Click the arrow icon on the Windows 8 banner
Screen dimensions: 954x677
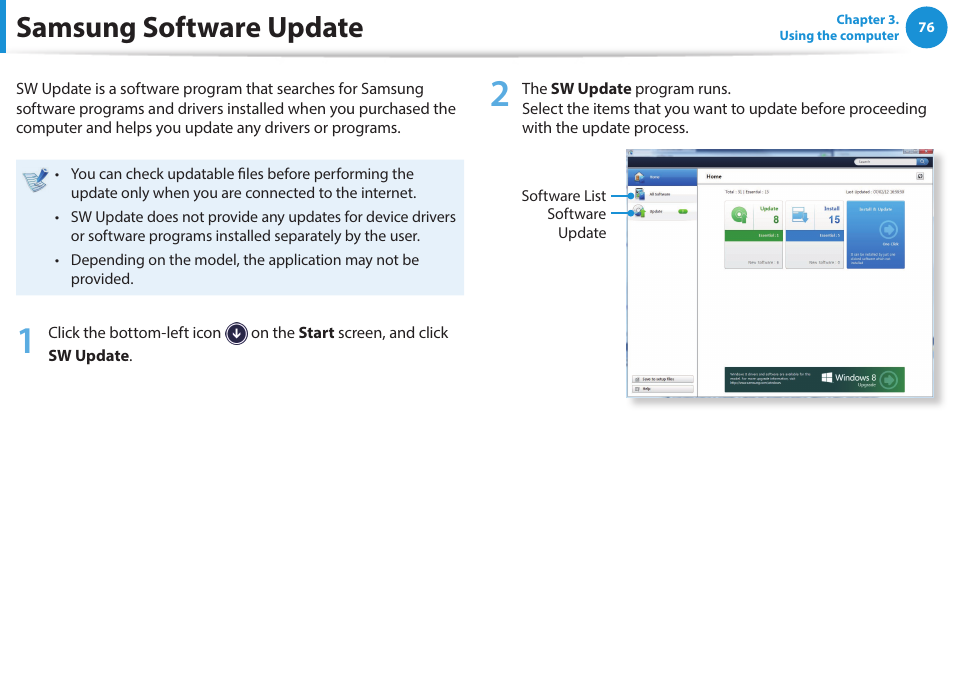[889, 380]
